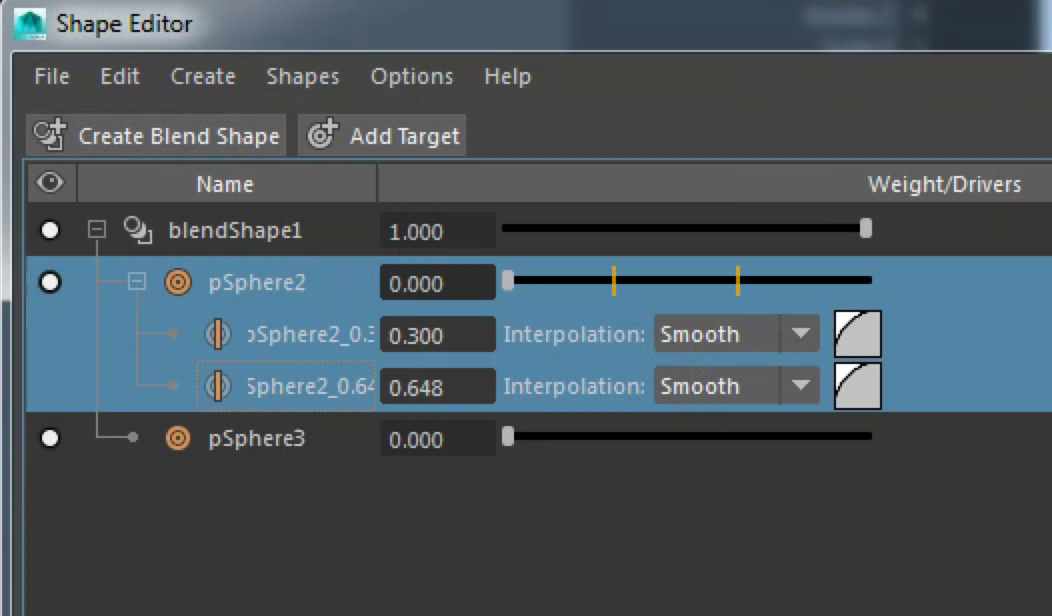The height and width of the screenshot is (616, 1052).
Task: Open the Options menu
Action: click(x=411, y=76)
